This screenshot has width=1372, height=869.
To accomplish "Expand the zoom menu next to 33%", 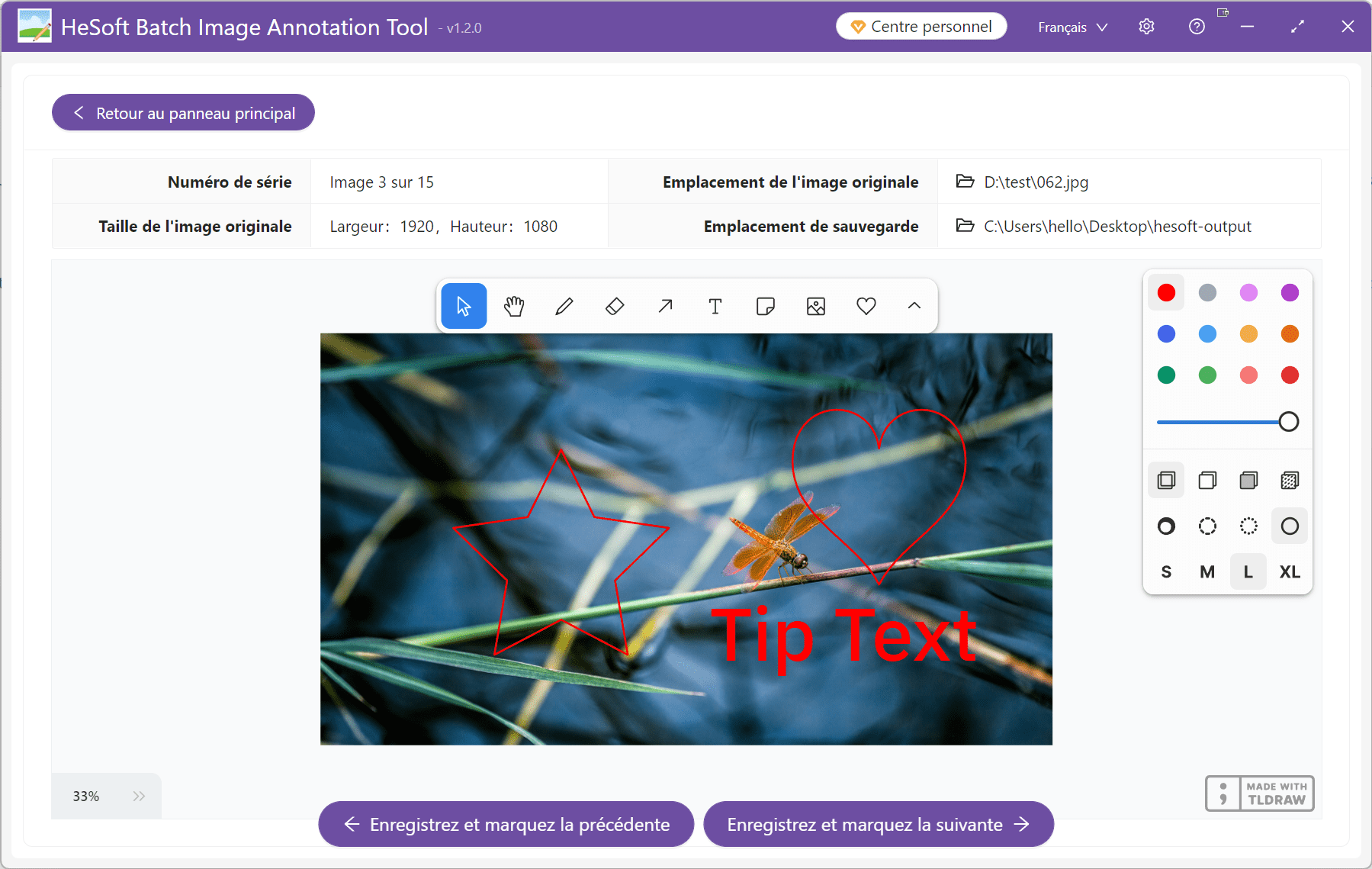I will (x=139, y=796).
